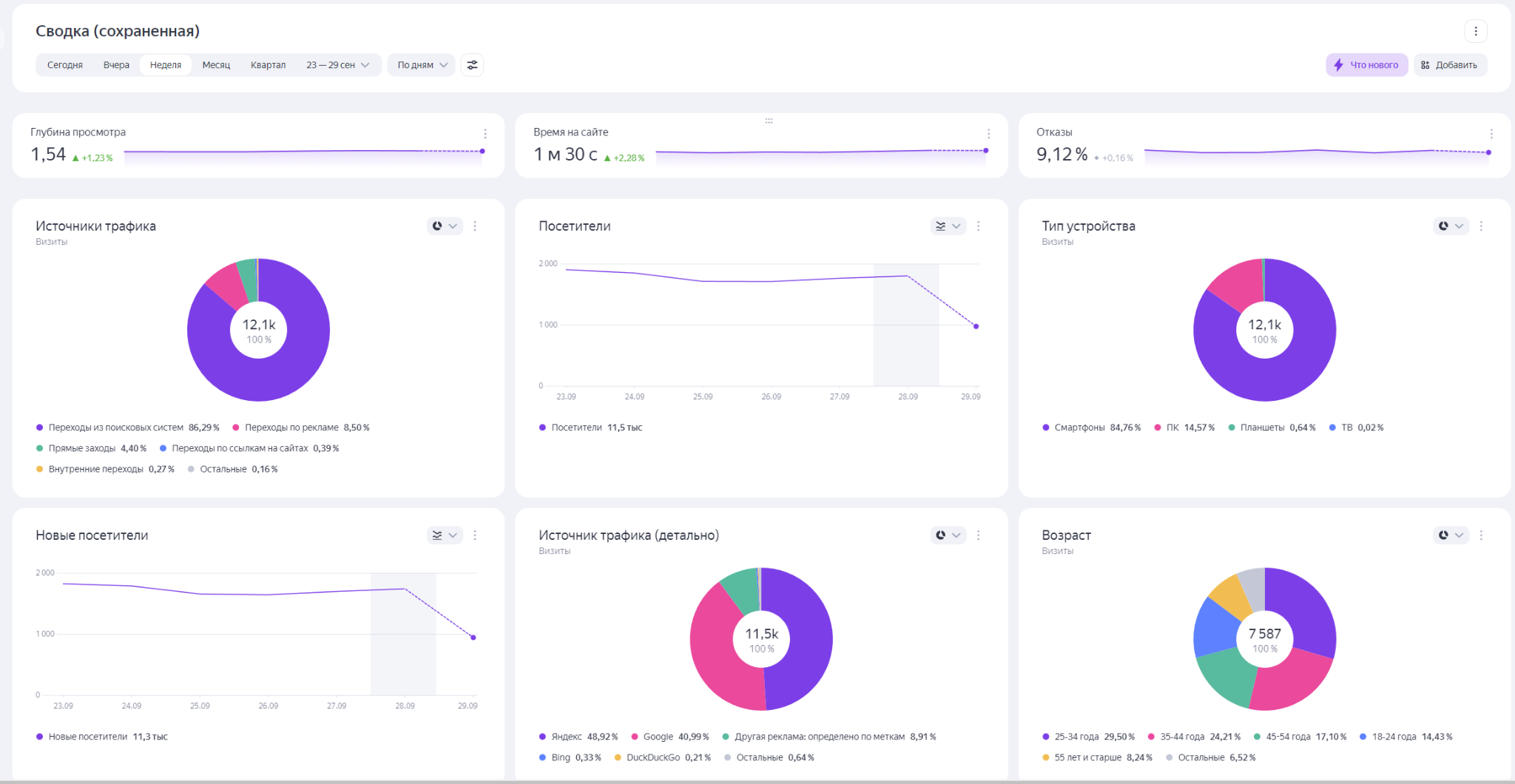Open three-dot menu on Глубина просмотра widget
Image resolution: width=1515 pixels, height=784 pixels.
(x=485, y=134)
